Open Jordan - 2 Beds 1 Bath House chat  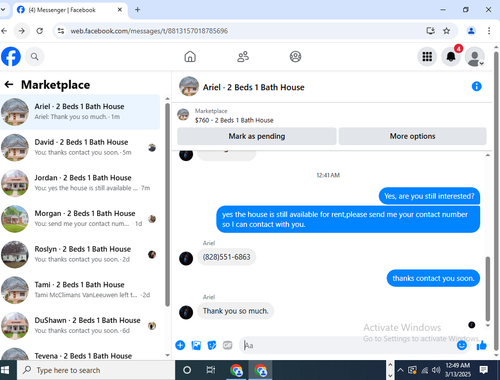click(x=80, y=183)
